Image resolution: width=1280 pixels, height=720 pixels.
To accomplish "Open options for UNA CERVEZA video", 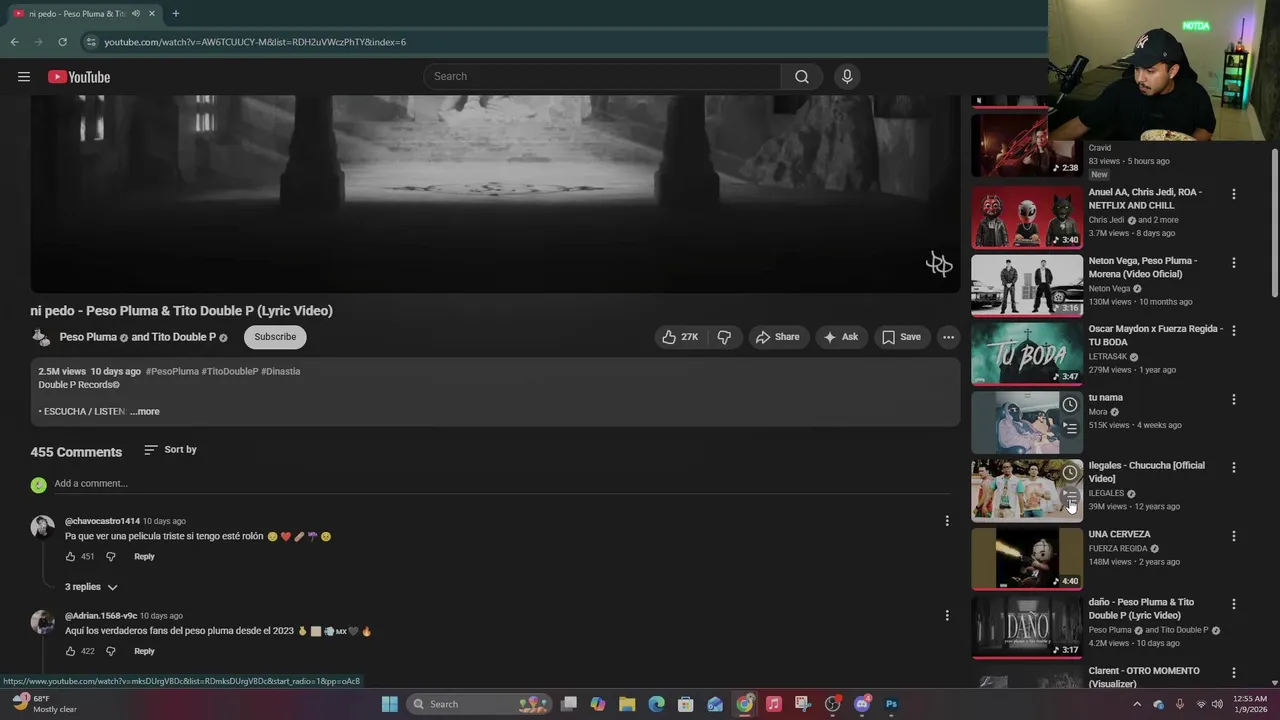I will tap(1233, 536).
